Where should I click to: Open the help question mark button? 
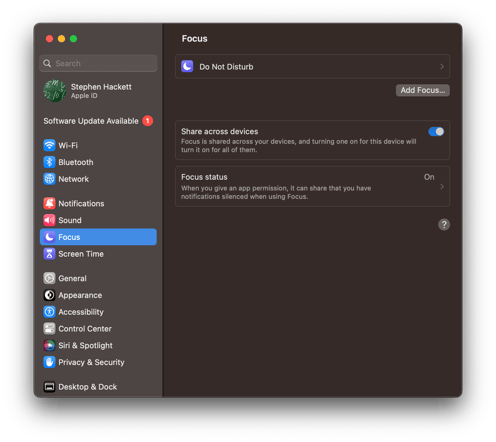click(444, 225)
